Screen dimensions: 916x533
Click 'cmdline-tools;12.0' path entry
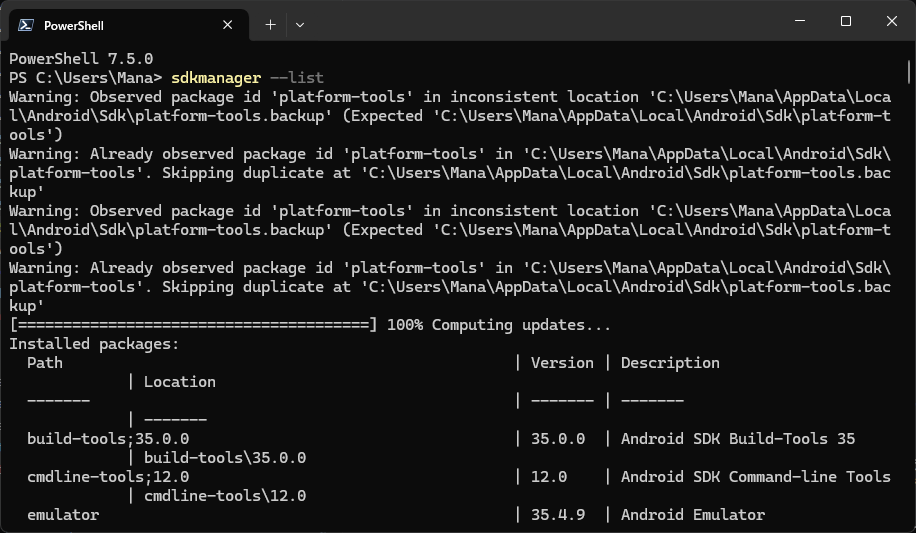pyautogui.click(x=108, y=477)
